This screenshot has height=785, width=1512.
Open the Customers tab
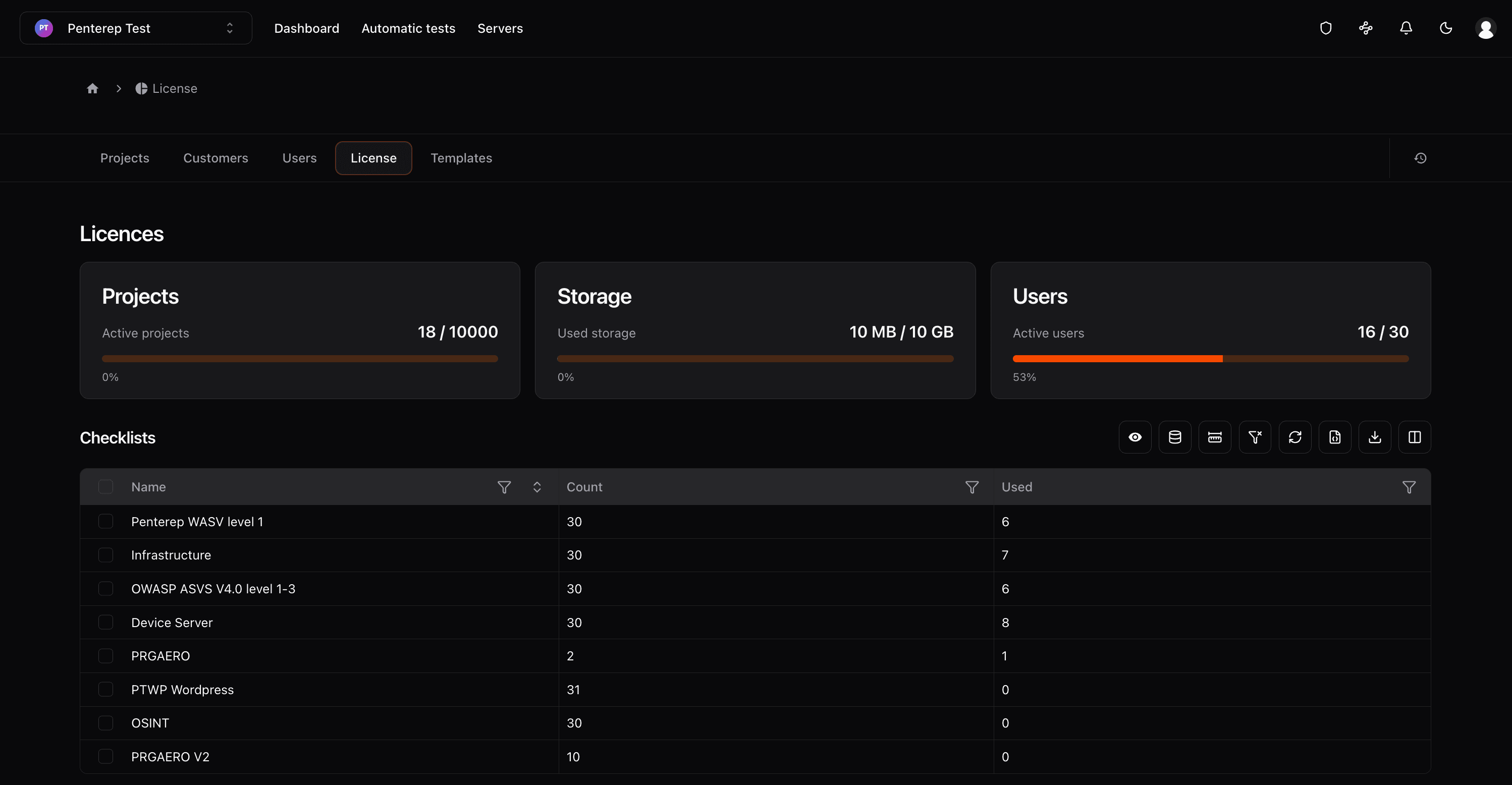[215, 158]
